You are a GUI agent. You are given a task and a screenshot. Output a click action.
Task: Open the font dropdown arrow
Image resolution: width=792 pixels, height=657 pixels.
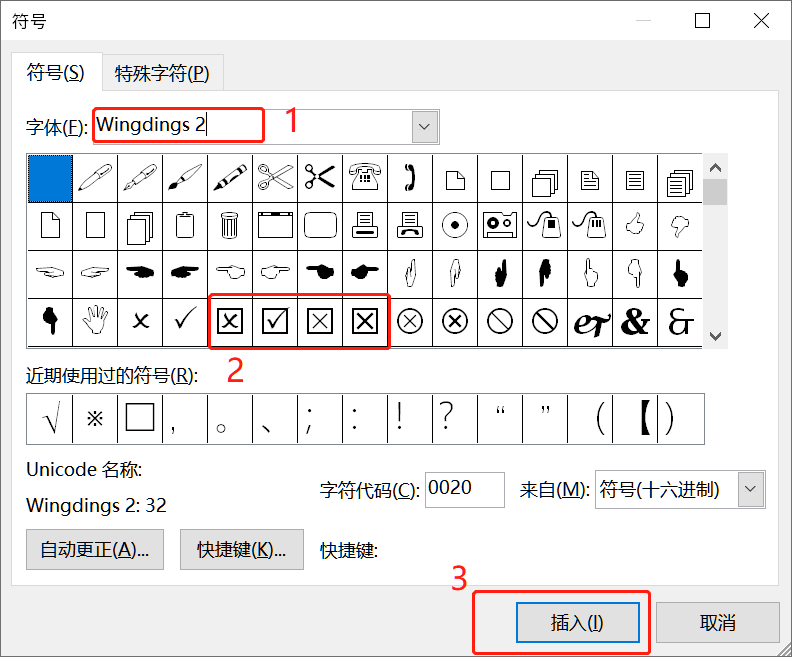coord(424,127)
